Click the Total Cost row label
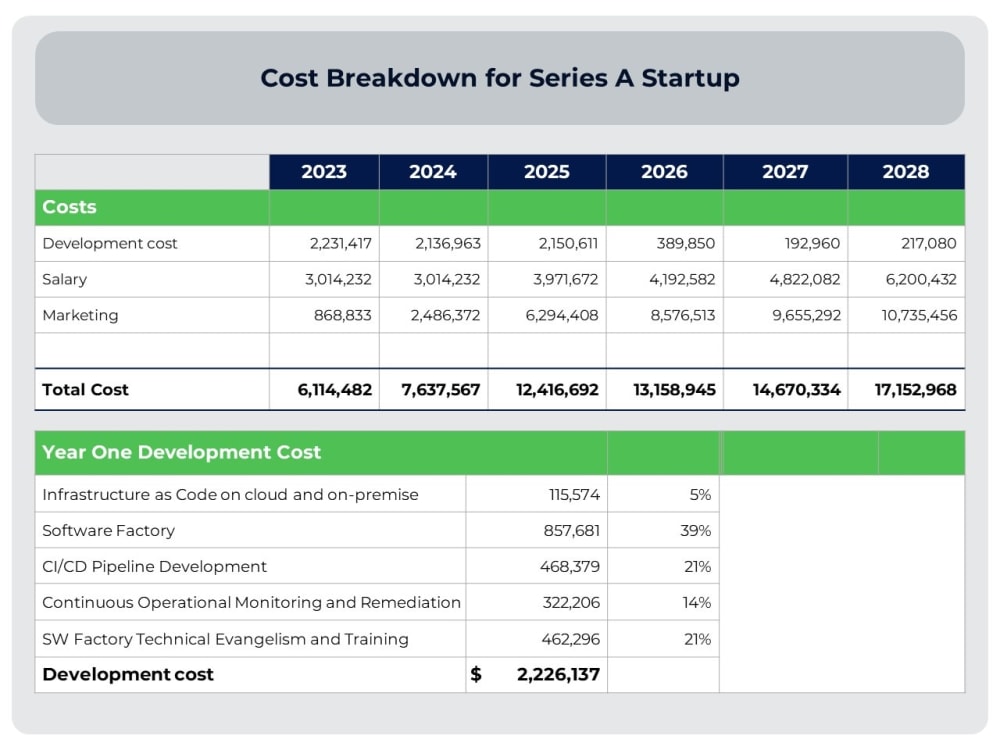Screen dimensions: 1000x750 (85, 390)
